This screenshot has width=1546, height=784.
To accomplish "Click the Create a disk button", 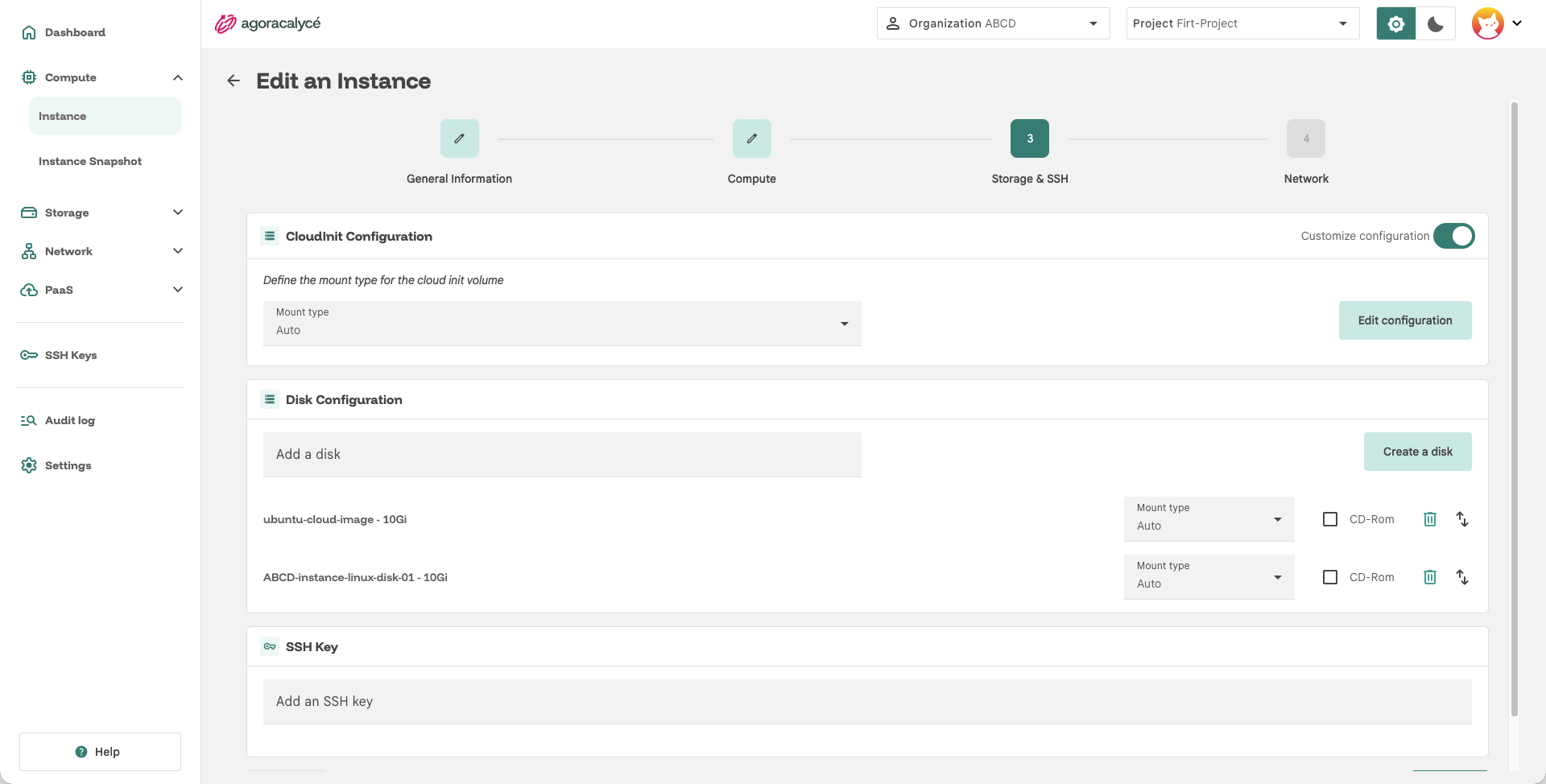I will 1418,452.
